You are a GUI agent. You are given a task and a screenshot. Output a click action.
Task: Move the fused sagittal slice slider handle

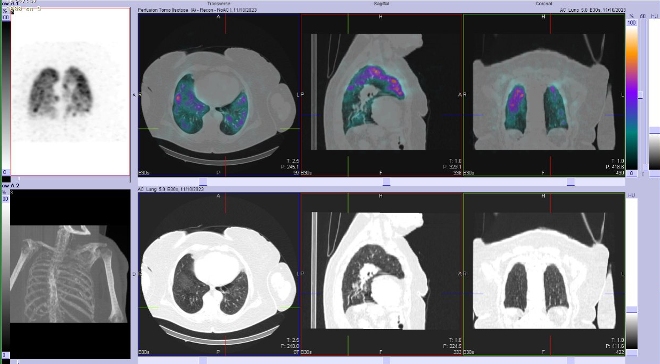tap(386, 182)
